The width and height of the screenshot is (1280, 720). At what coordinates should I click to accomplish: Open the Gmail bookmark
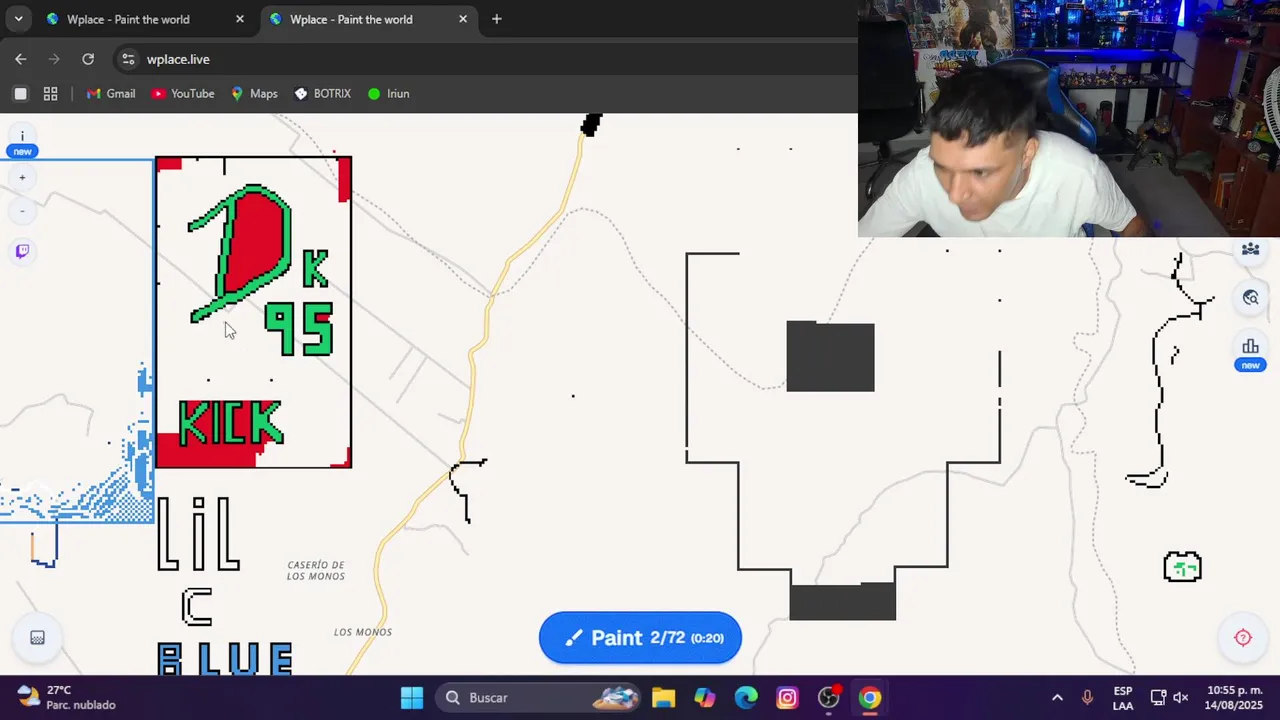tap(110, 93)
